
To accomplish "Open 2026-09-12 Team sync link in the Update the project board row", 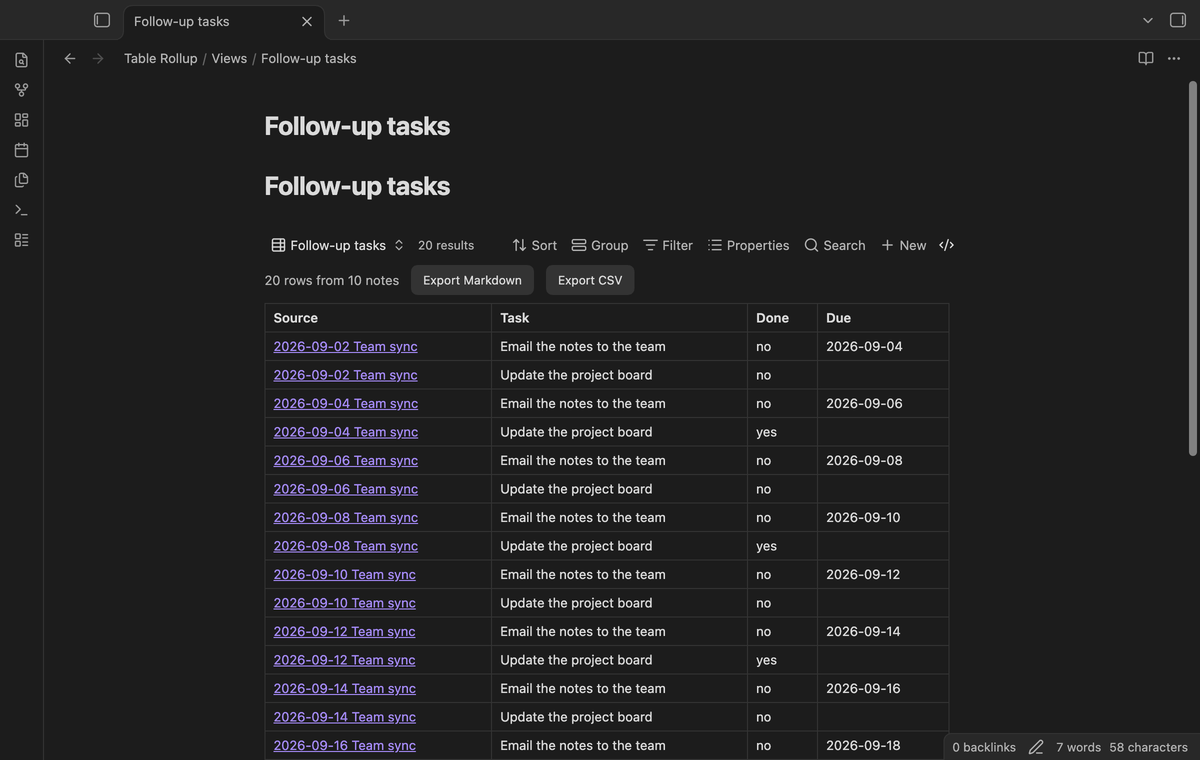I will (344, 660).
